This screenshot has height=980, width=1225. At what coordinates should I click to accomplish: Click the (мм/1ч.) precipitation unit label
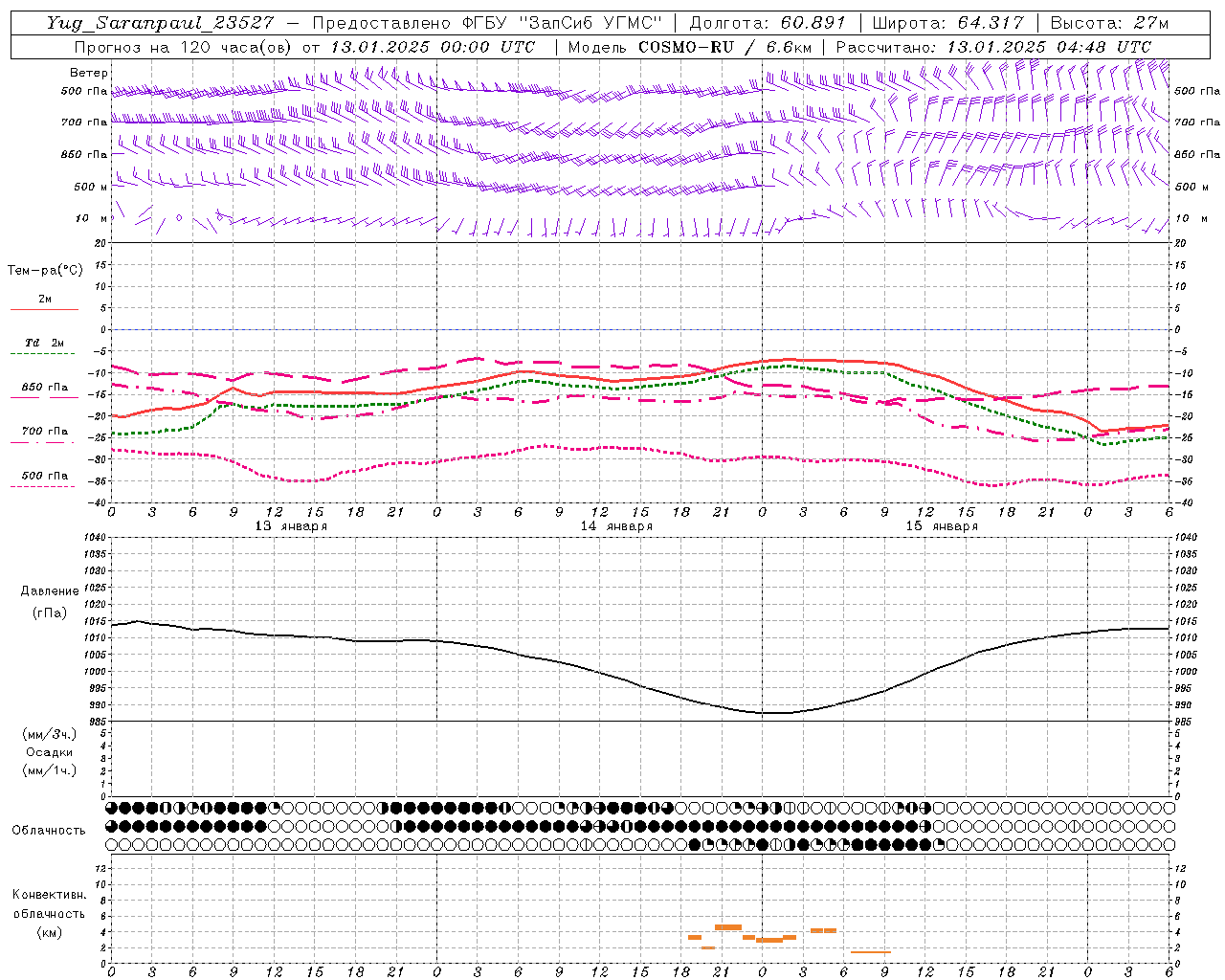pyautogui.click(x=49, y=770)
